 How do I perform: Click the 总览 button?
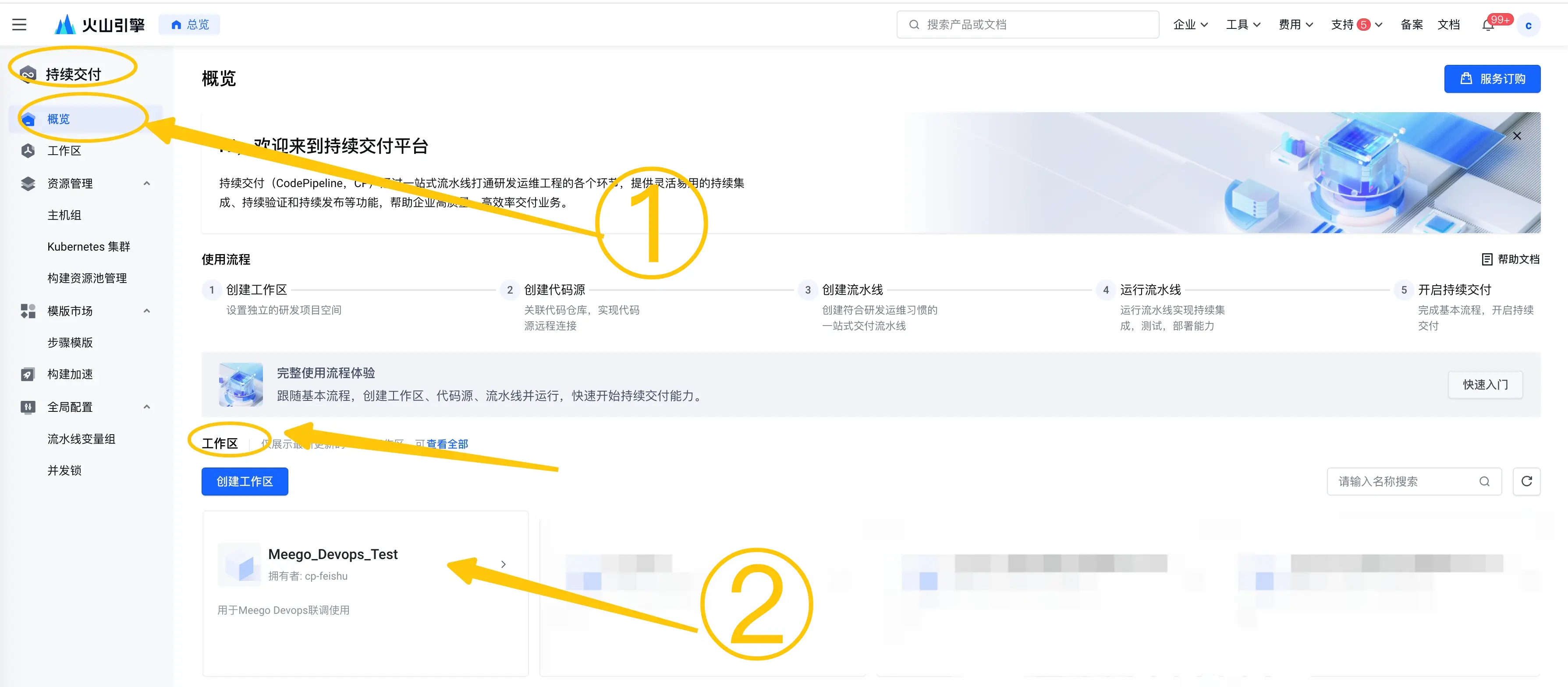[189, 25]
